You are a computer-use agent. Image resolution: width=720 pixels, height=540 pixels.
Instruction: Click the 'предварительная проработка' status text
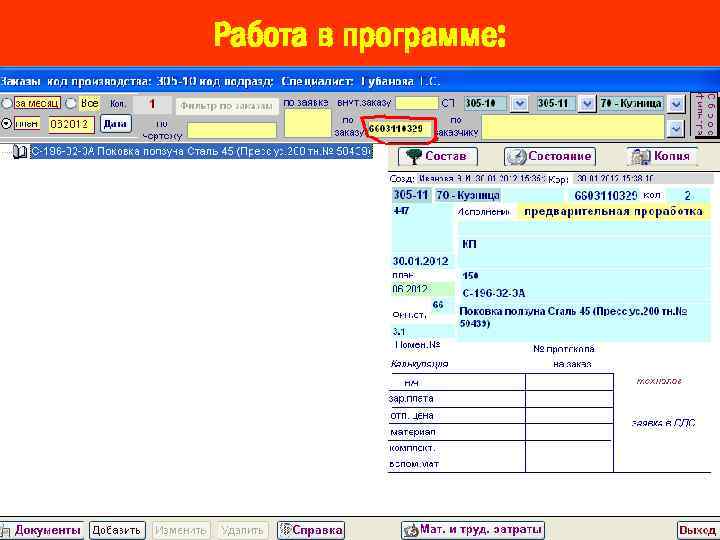click(x=613, y=212)
